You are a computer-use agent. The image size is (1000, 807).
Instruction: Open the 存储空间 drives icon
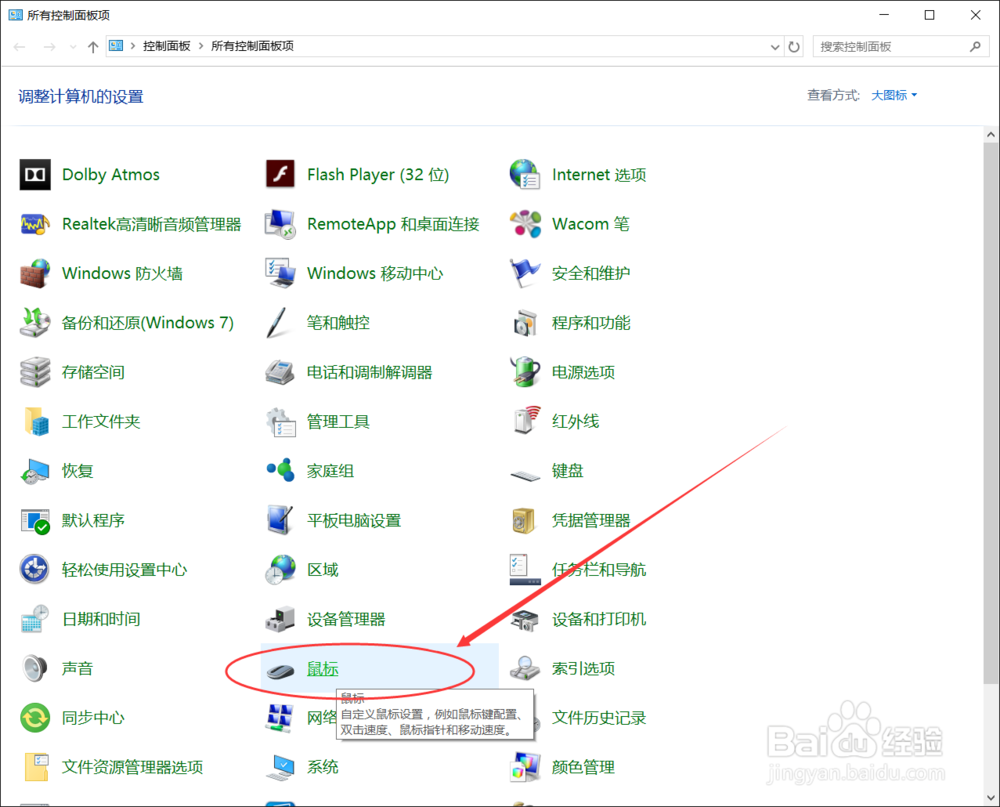click(35, 372)
